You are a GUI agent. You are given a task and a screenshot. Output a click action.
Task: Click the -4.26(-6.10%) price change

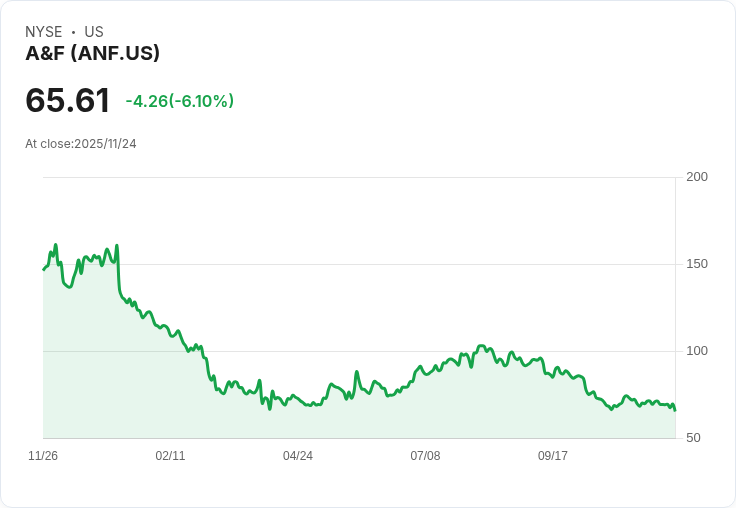click(180, 101)
